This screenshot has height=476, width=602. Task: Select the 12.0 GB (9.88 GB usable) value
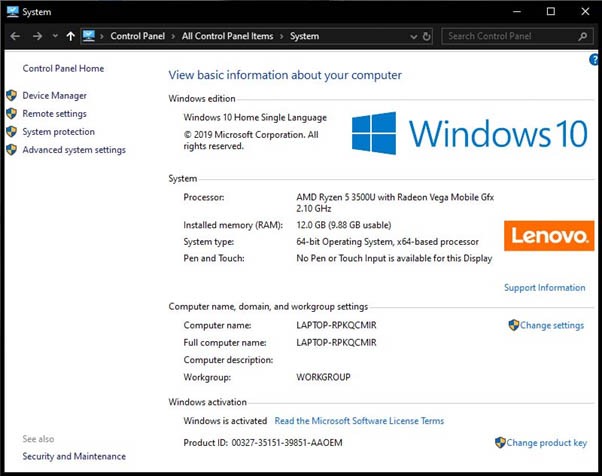click(x=344, y=225)
